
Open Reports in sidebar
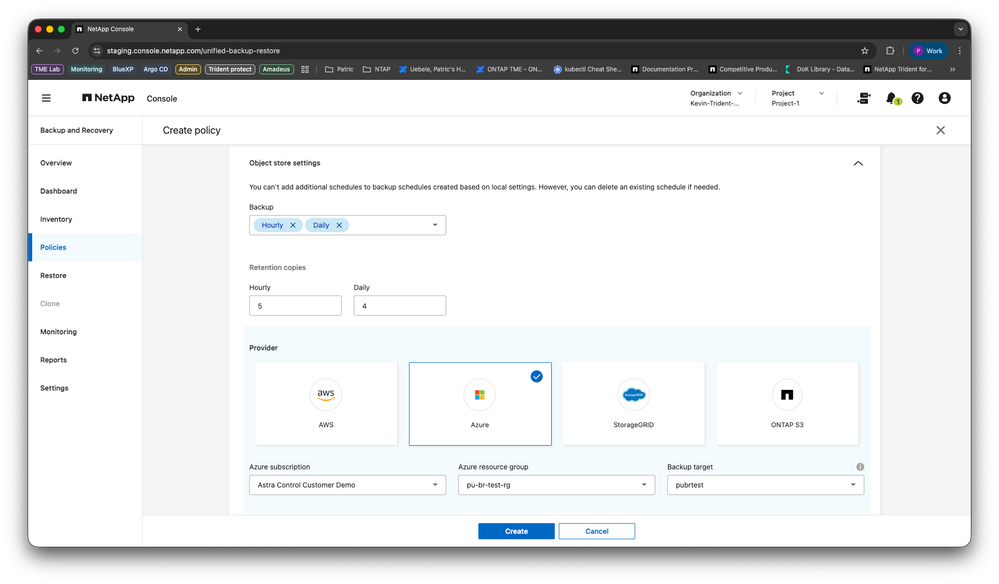tap(54, 360)
